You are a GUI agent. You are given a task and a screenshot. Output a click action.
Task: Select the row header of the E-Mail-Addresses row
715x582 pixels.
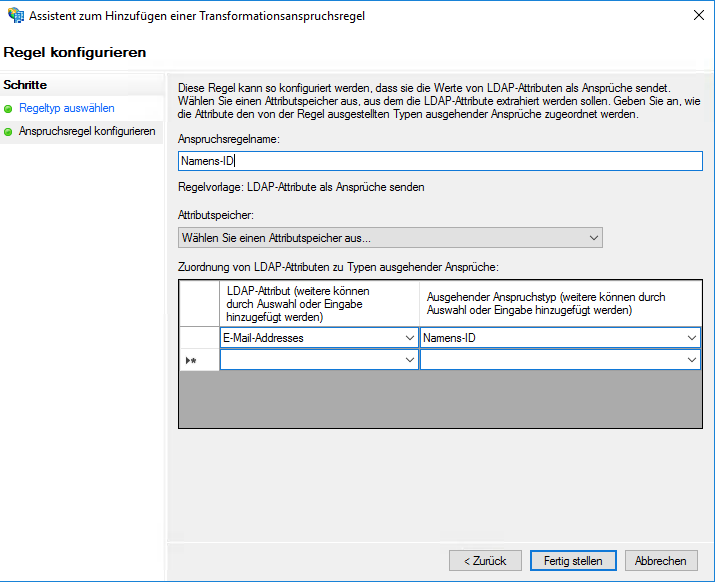198,338
